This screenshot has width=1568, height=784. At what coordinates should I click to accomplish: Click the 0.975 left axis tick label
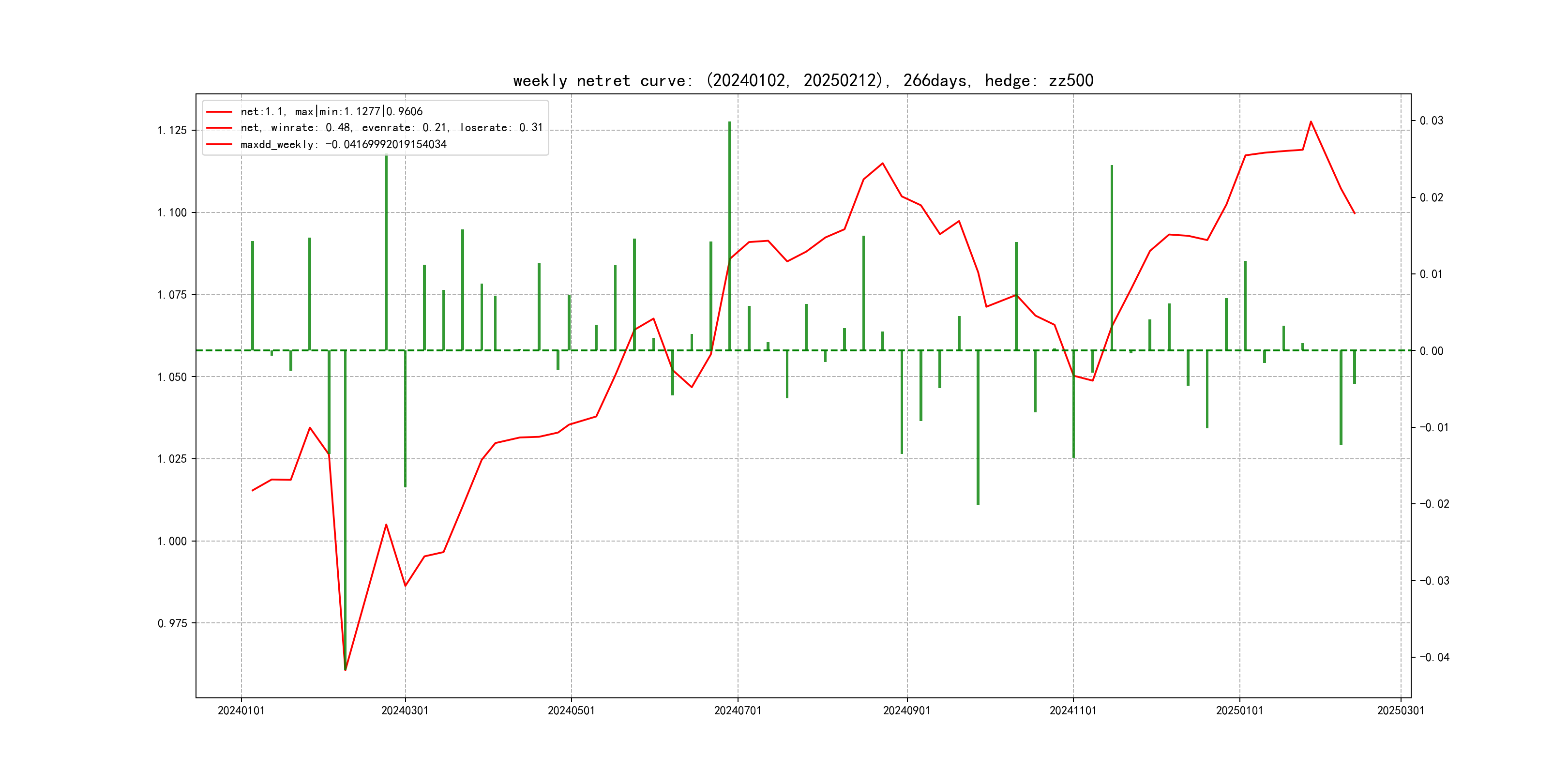[x=172, y=623]
